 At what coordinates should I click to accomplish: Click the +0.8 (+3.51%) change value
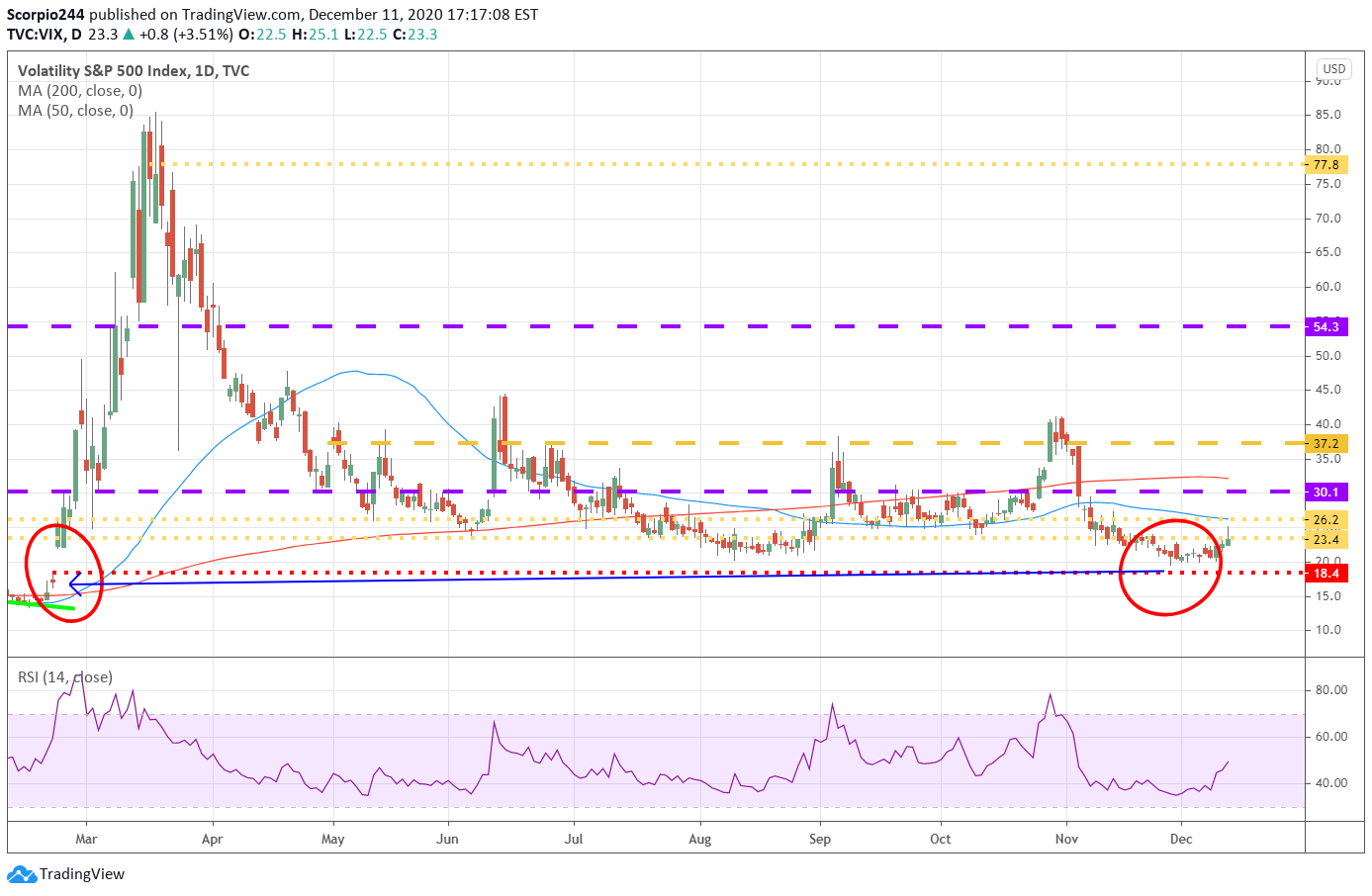point(186,35)
